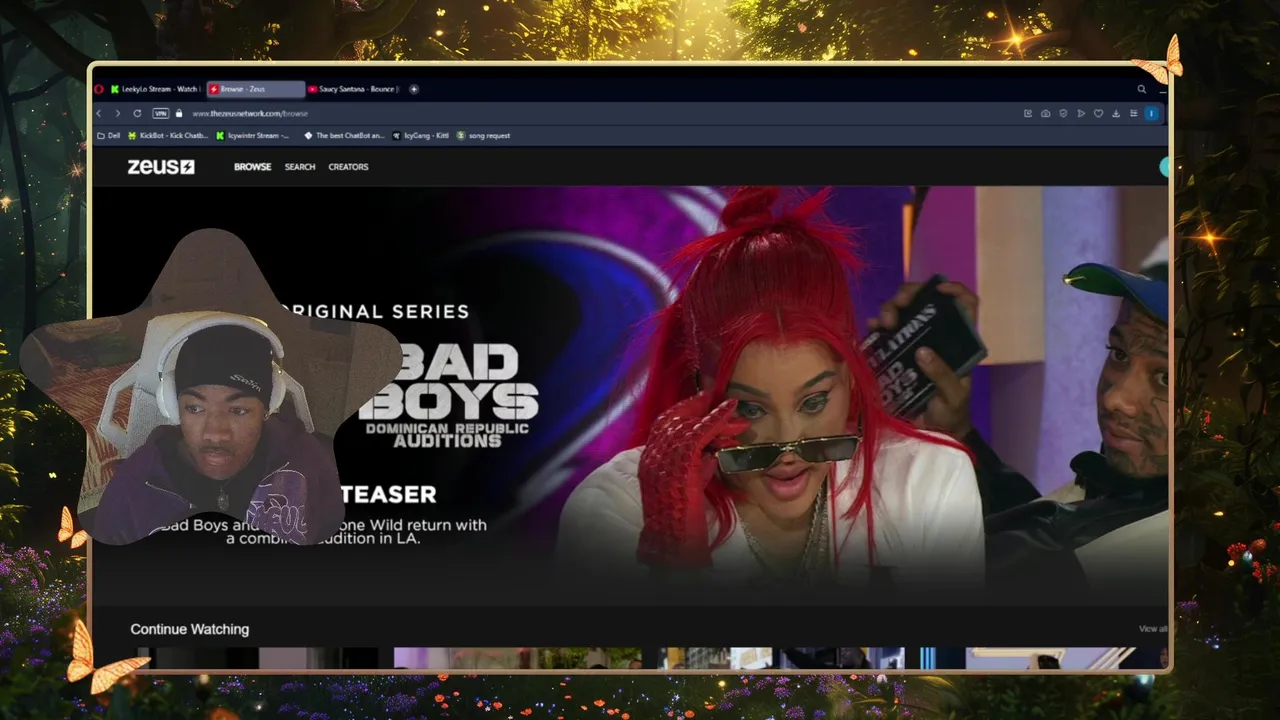1280x720 pixels.
Task: Click the Continue Watching heading
Action: click(x=189, y=629)
